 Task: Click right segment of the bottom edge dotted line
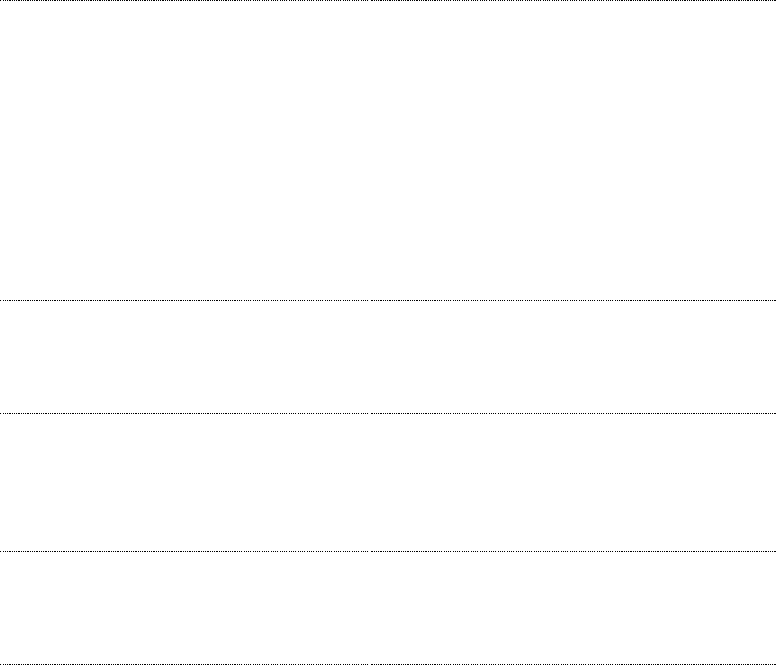coord(574,664)
